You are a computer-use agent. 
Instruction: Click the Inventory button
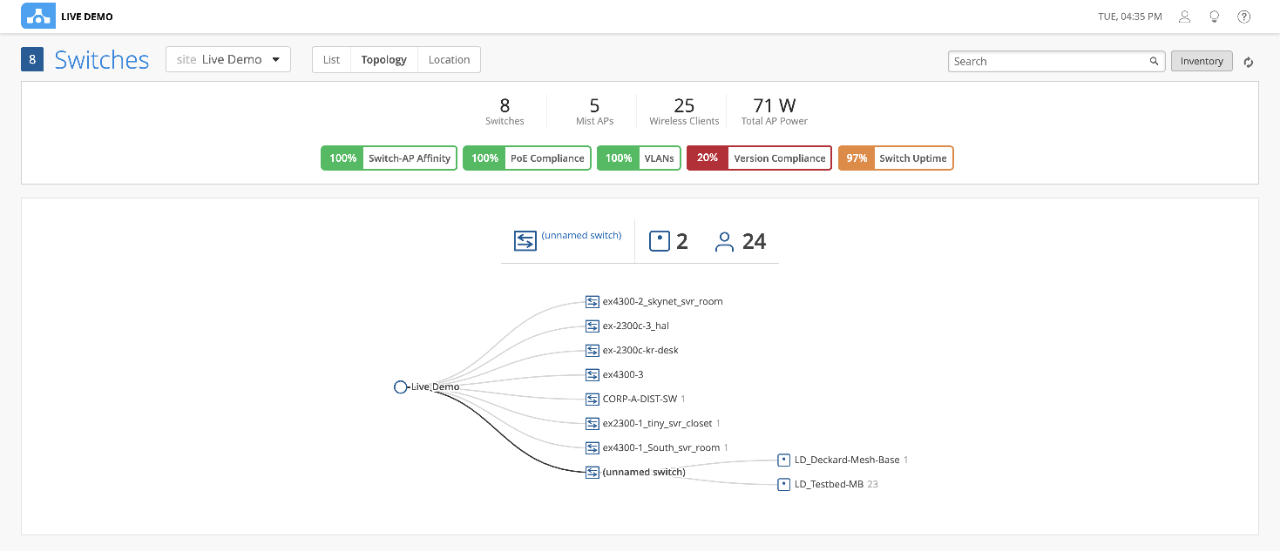tap(1202, 61)
